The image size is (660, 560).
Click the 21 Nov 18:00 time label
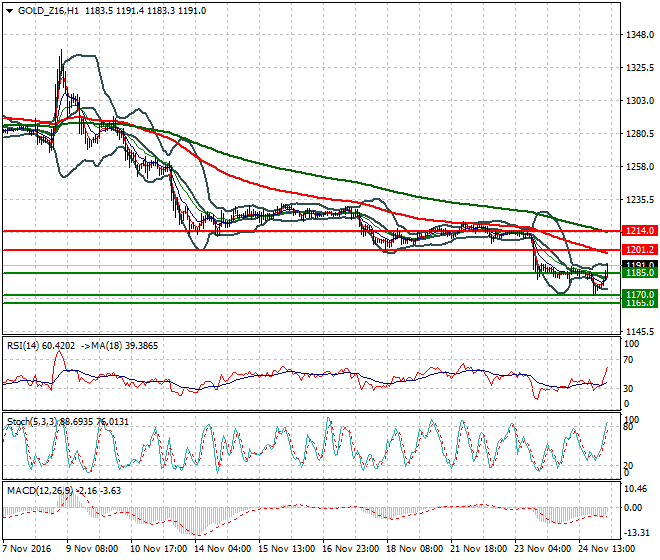(478, 549)
